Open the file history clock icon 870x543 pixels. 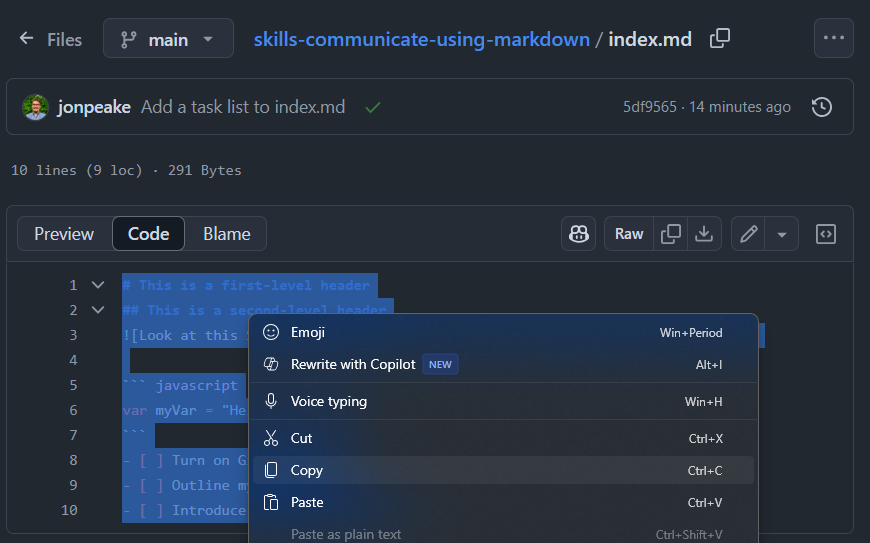click(x=822, y=107)
